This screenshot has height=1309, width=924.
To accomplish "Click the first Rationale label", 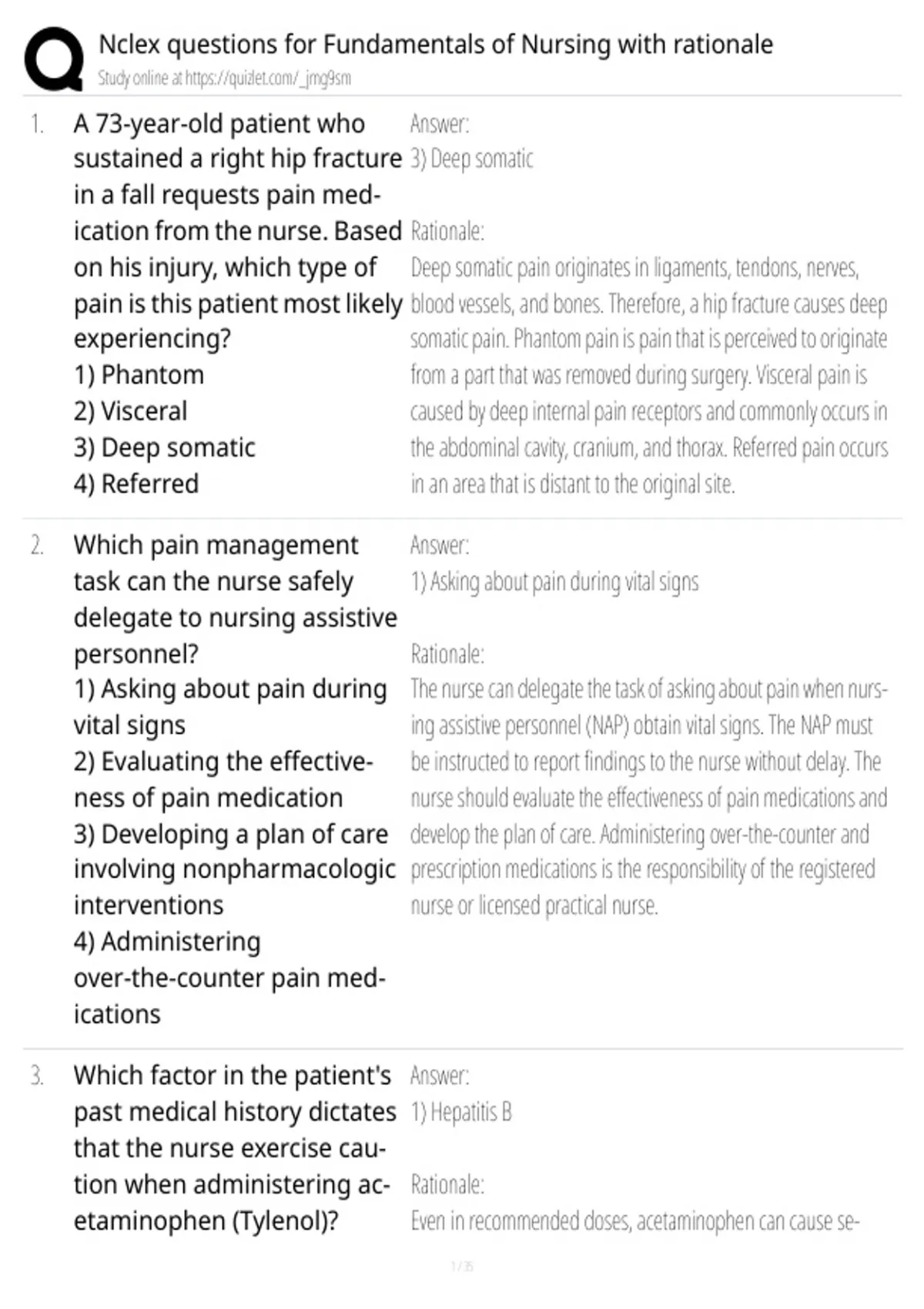I will point(447,231).
